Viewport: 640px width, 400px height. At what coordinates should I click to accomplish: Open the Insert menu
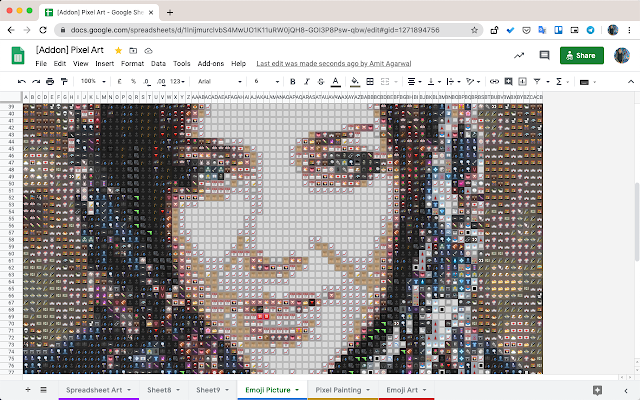pos(104,64)
